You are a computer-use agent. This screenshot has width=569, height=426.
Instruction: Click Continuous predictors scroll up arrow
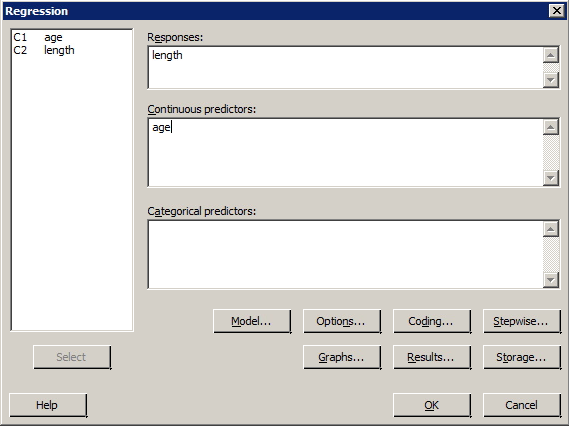point(550,127)
